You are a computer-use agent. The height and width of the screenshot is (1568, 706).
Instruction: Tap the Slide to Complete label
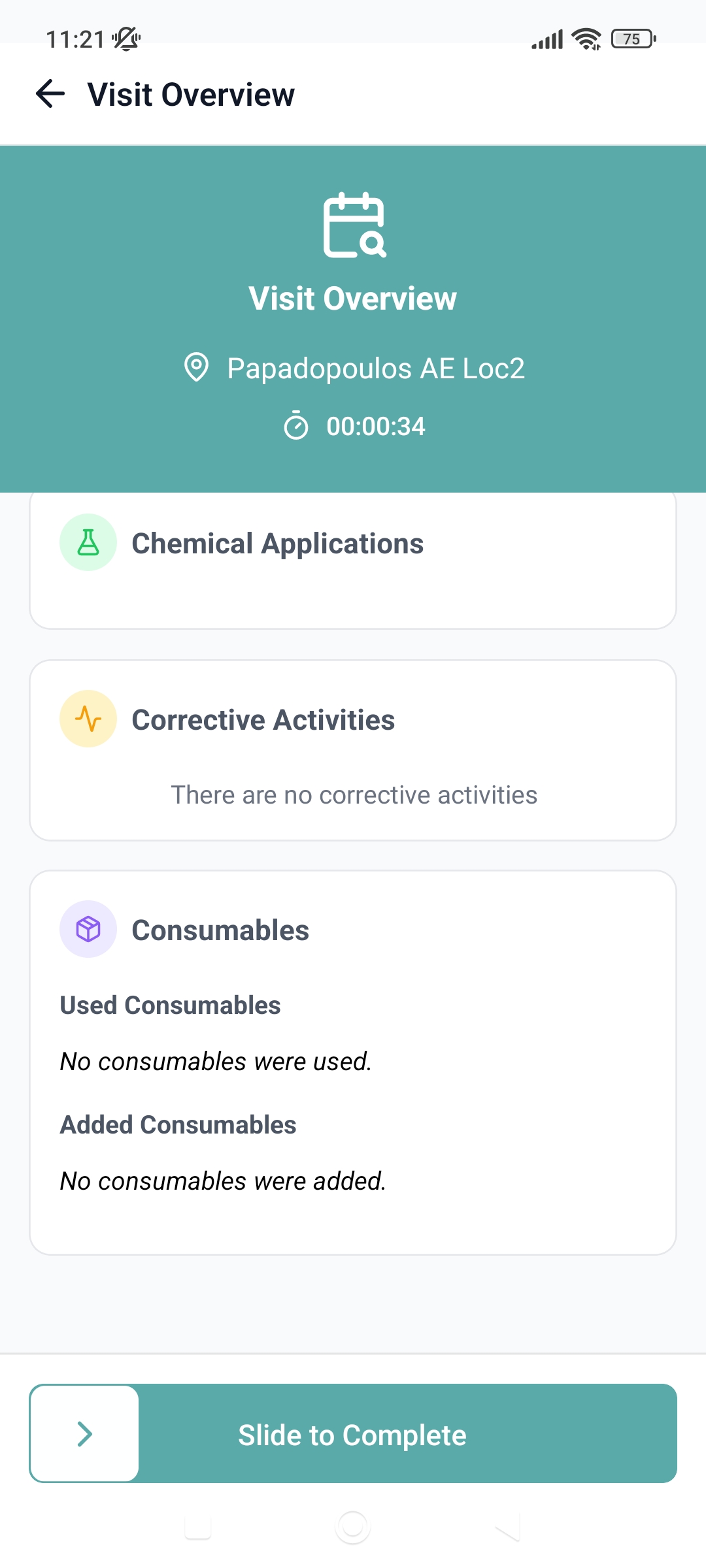pos(352,1435)
